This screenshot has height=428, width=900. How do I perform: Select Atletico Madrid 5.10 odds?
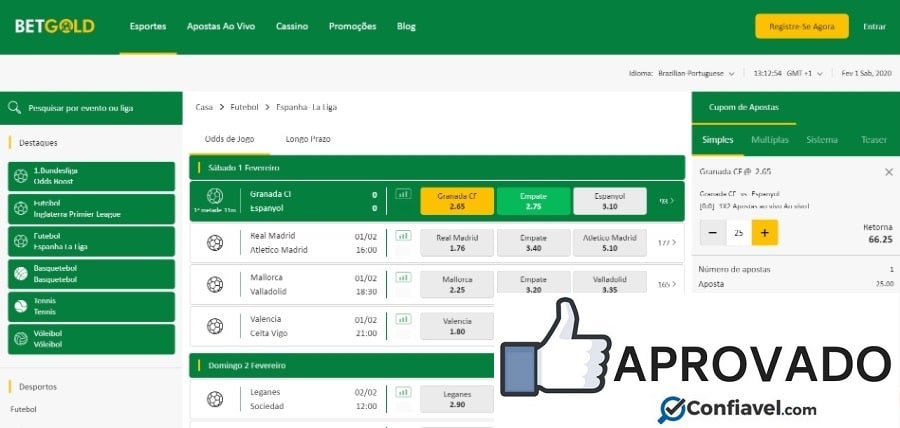610,243
